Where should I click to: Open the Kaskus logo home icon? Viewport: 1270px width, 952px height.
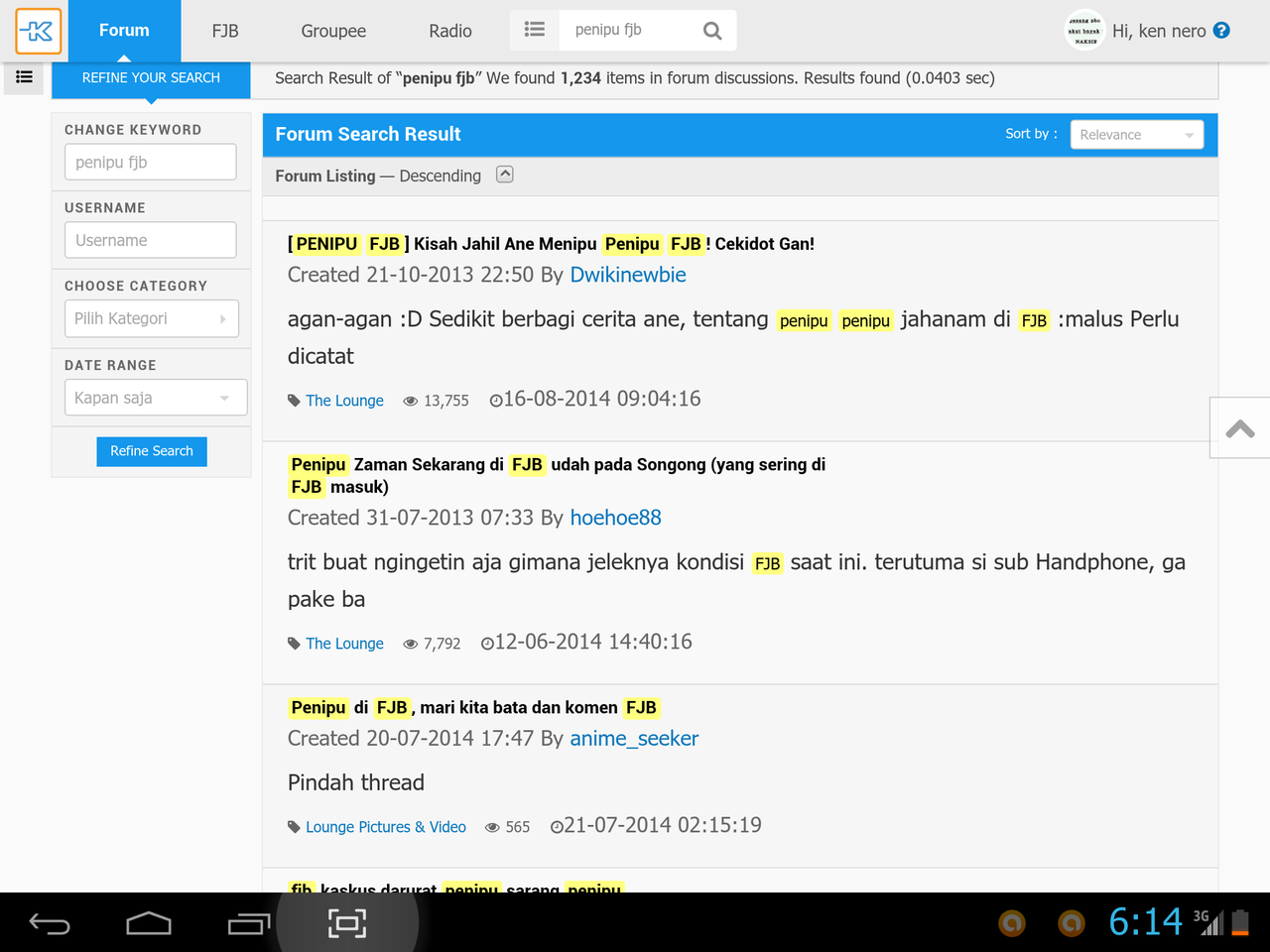[39, 31]
